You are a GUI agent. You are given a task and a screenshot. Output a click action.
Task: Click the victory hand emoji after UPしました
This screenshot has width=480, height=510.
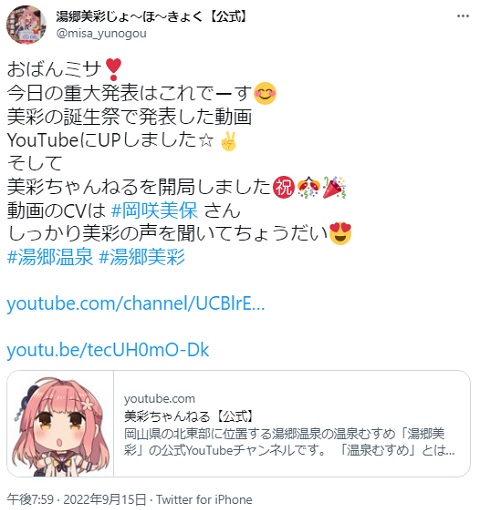tap(229, 141)
